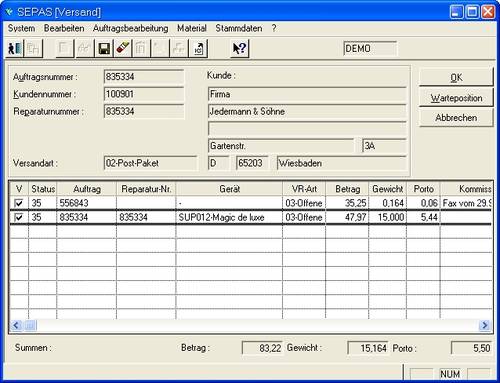Click the Betrag cell 47,97

pyautogui.click(x=347, y=217)
